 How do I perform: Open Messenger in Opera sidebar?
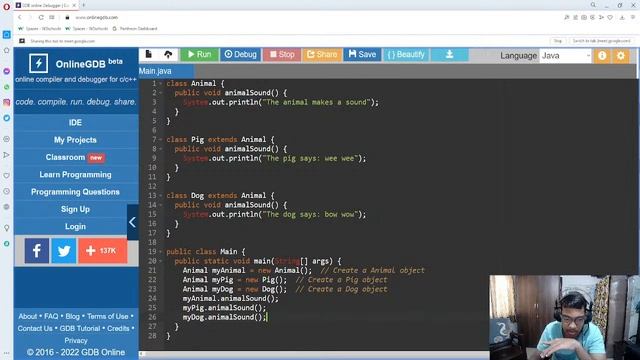(x=7, y=71)
